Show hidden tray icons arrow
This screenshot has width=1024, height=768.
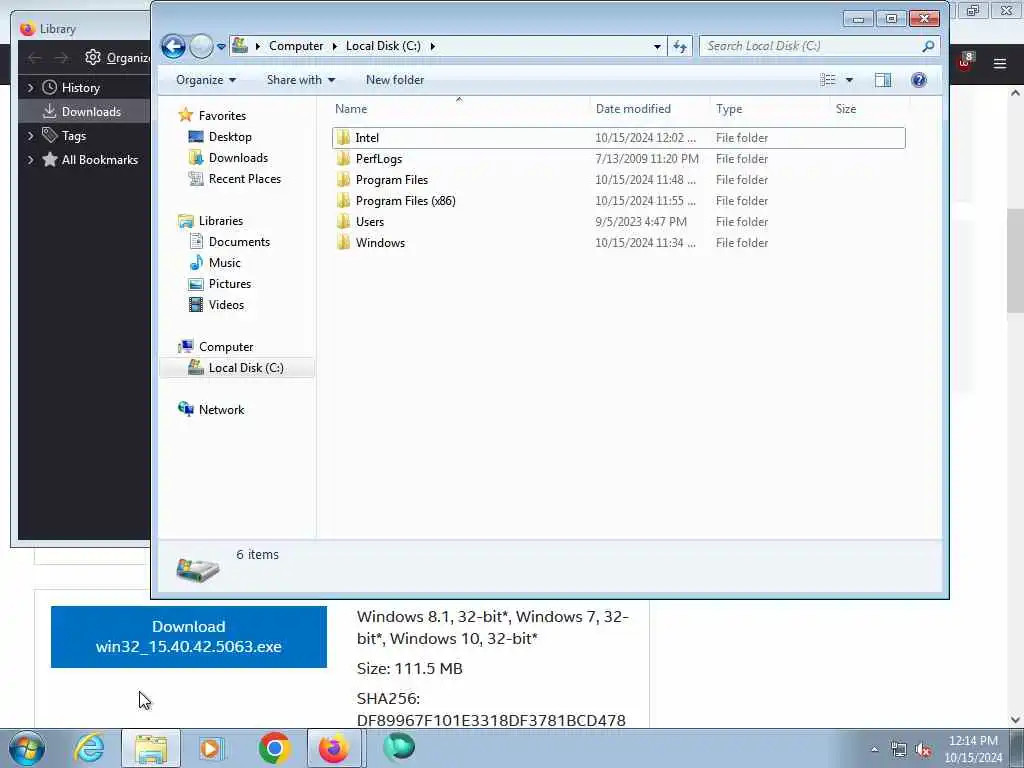click(x=874, y=750)
